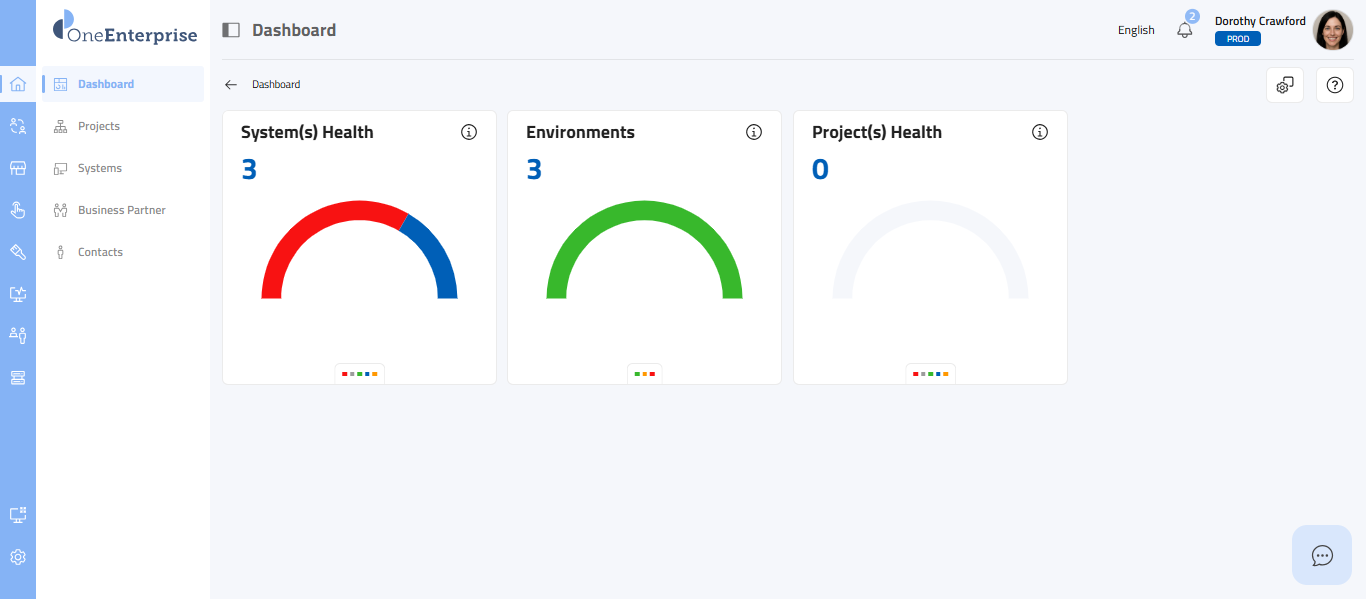
Task: Open the chat bubble widget
Action: coord(1321,555)
